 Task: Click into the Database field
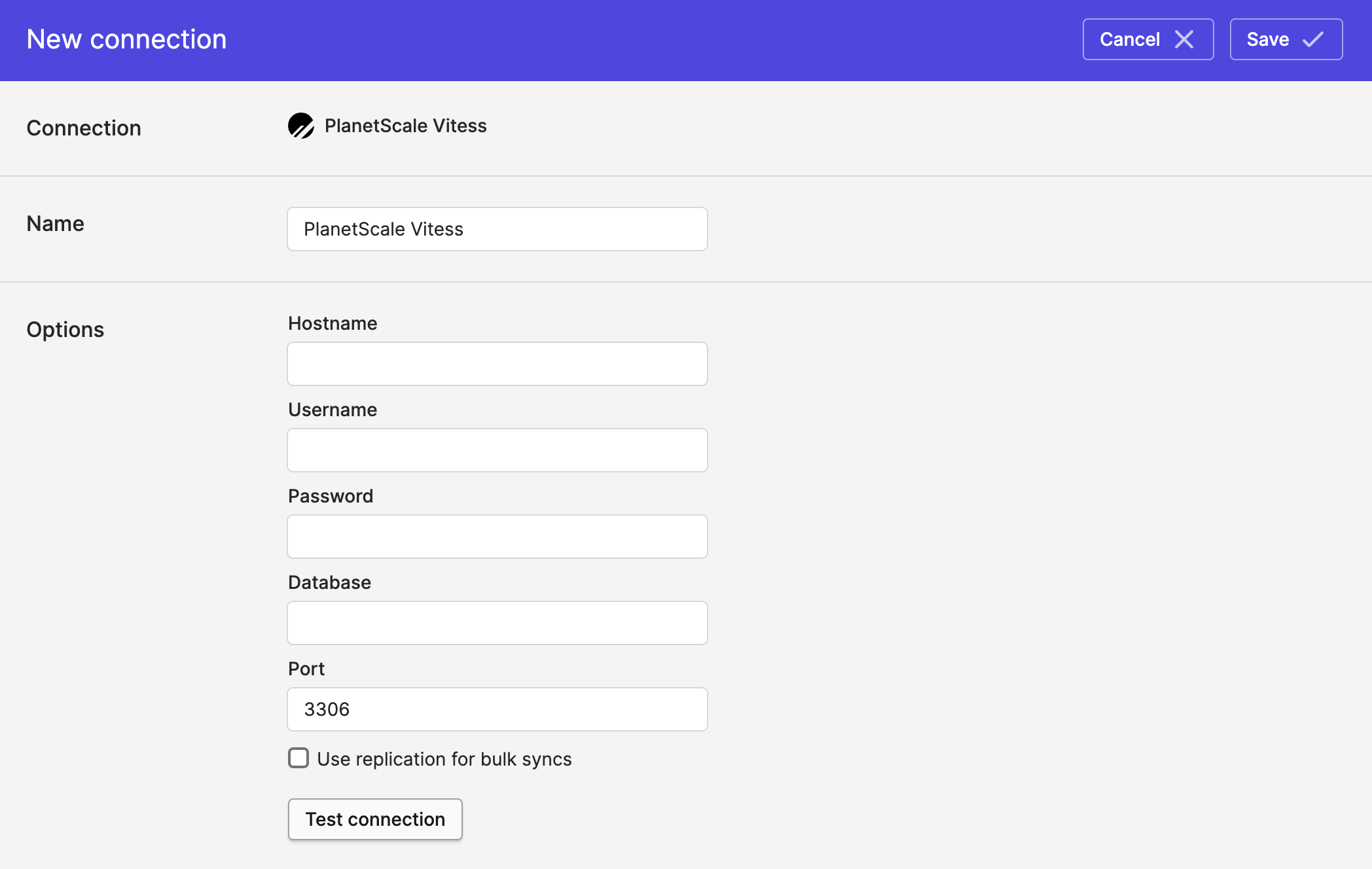[497, 623]
